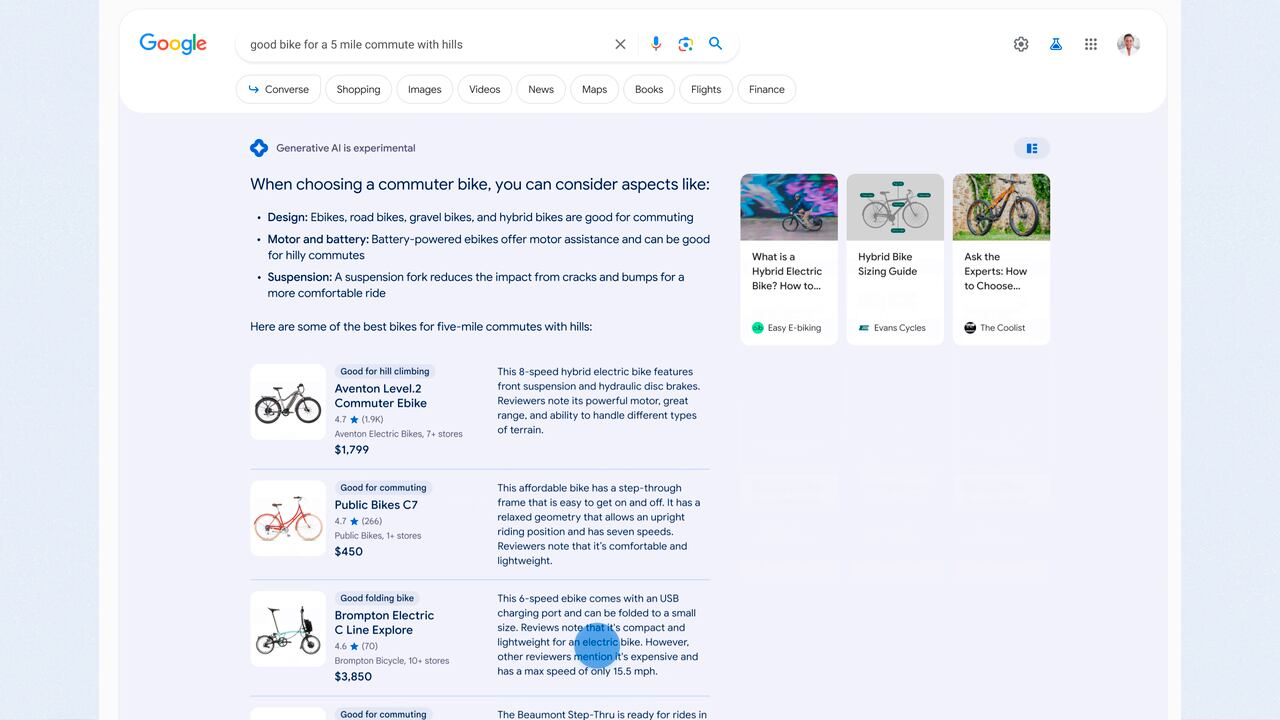The image size is (1280, 720).
Task: Select the Aventon Level.2 Commuter Ebike link
Action: [380, 396]
